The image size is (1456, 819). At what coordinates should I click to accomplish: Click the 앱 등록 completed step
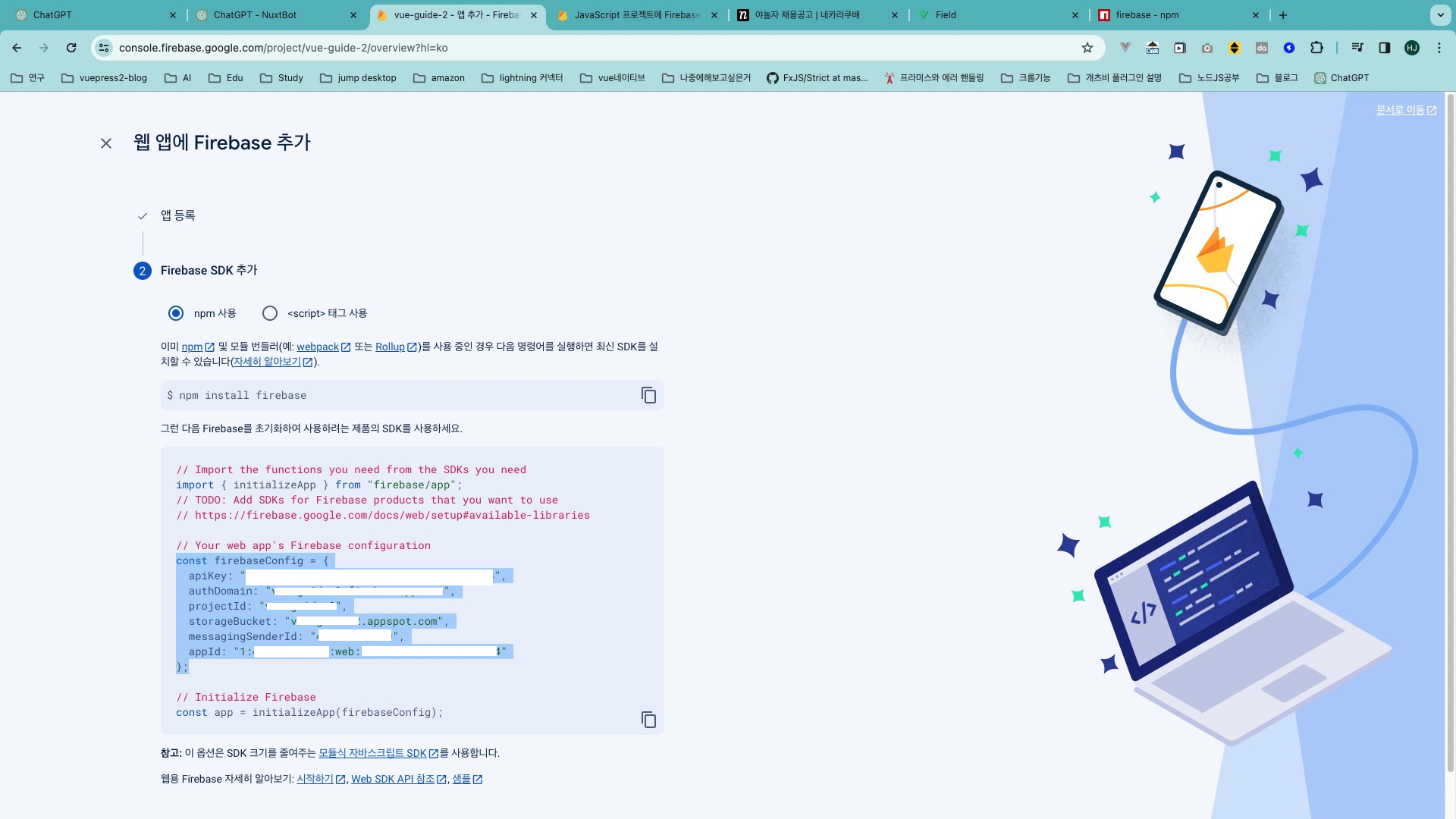click(177, 215)
